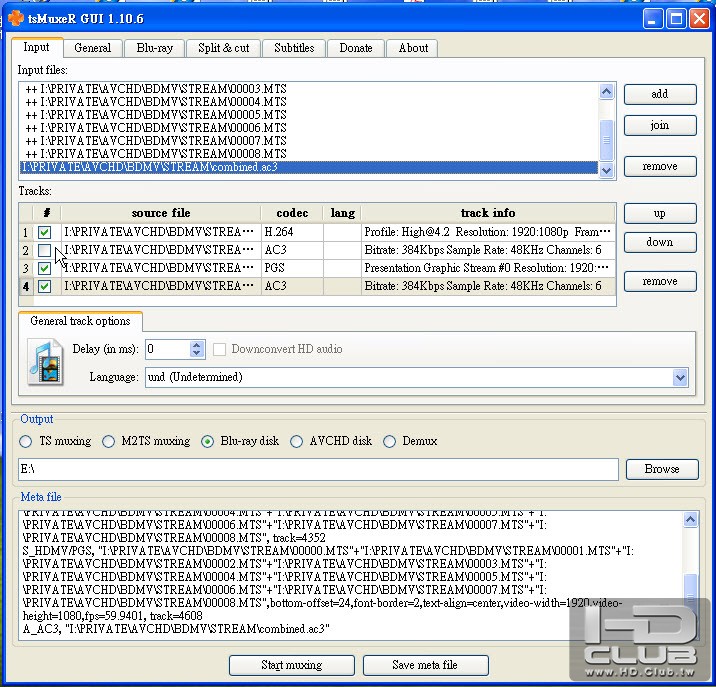
Task: Click the join button
Action: (660, 125)
